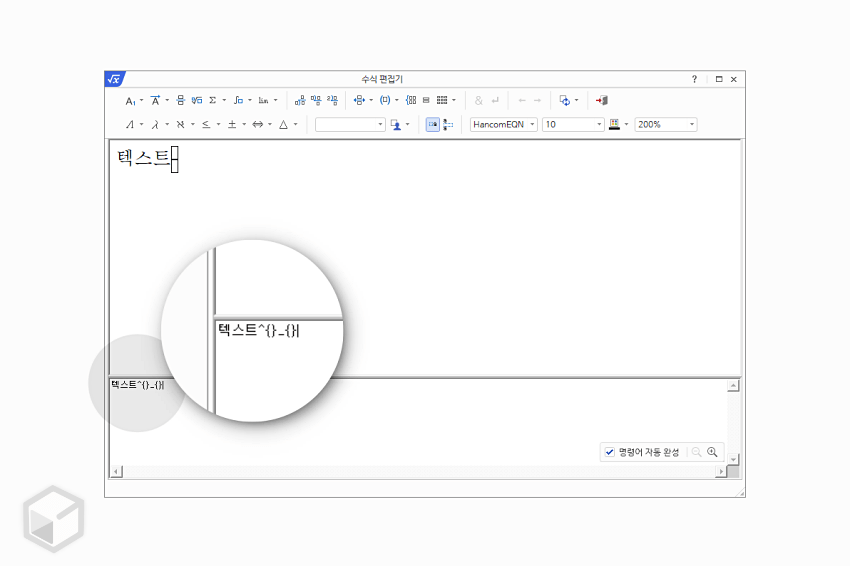Viewport: 850px width, 566px height.
Task: Click the limit (lim) icon
Action: (x=263, y=100)
